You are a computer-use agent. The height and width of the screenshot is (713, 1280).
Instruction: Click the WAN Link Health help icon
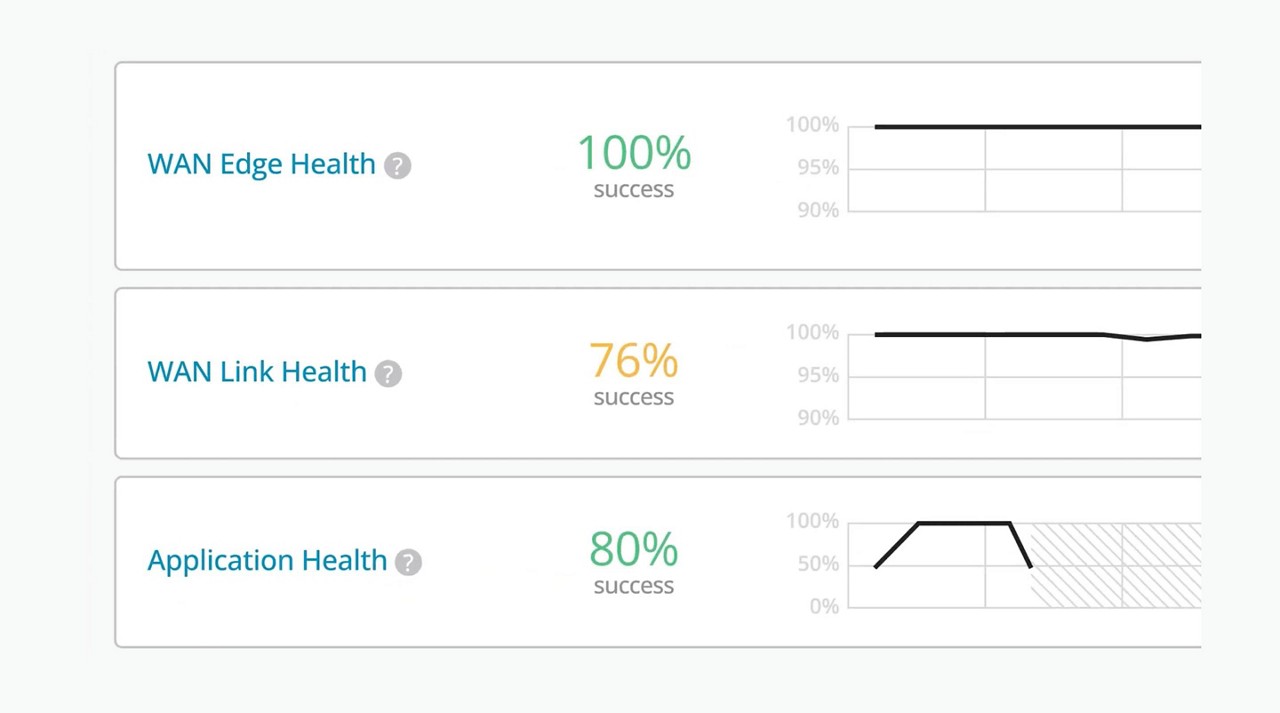[388, 374]
